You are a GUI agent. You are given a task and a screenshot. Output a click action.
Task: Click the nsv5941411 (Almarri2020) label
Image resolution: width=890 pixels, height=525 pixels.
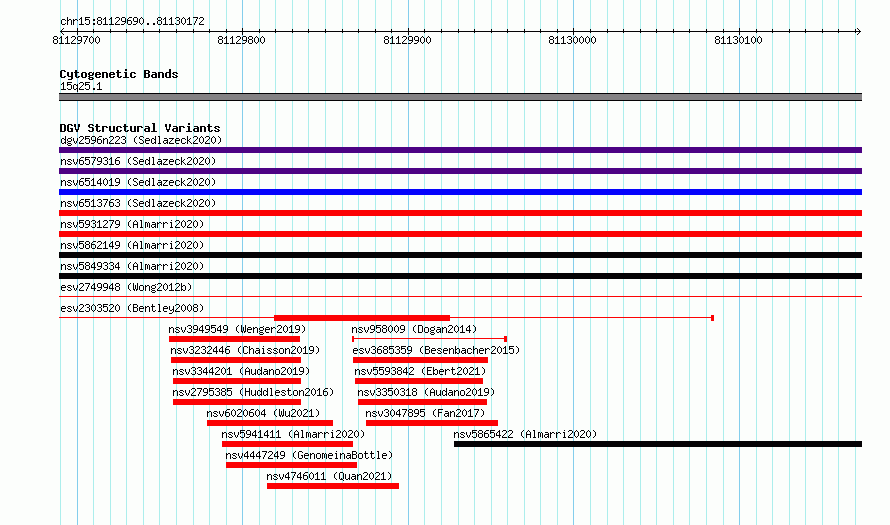pyautogui.click(x=293, y=434)
